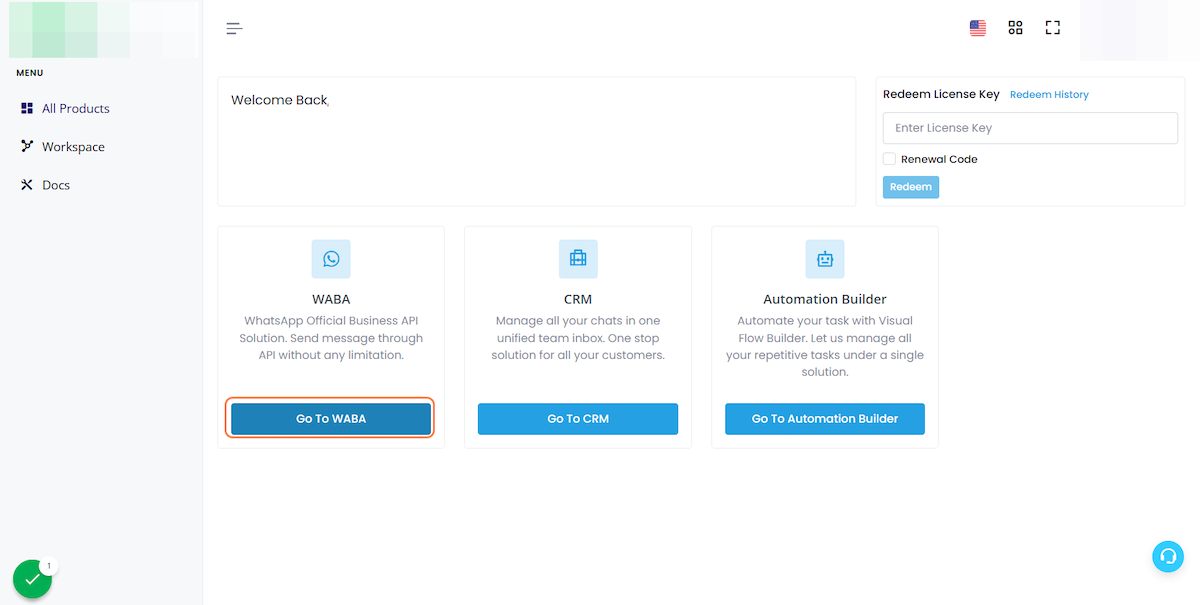The height and width of the screenshot is (605, 1200).
Task: Click the Go To WABA button
Action: point(331,419)
